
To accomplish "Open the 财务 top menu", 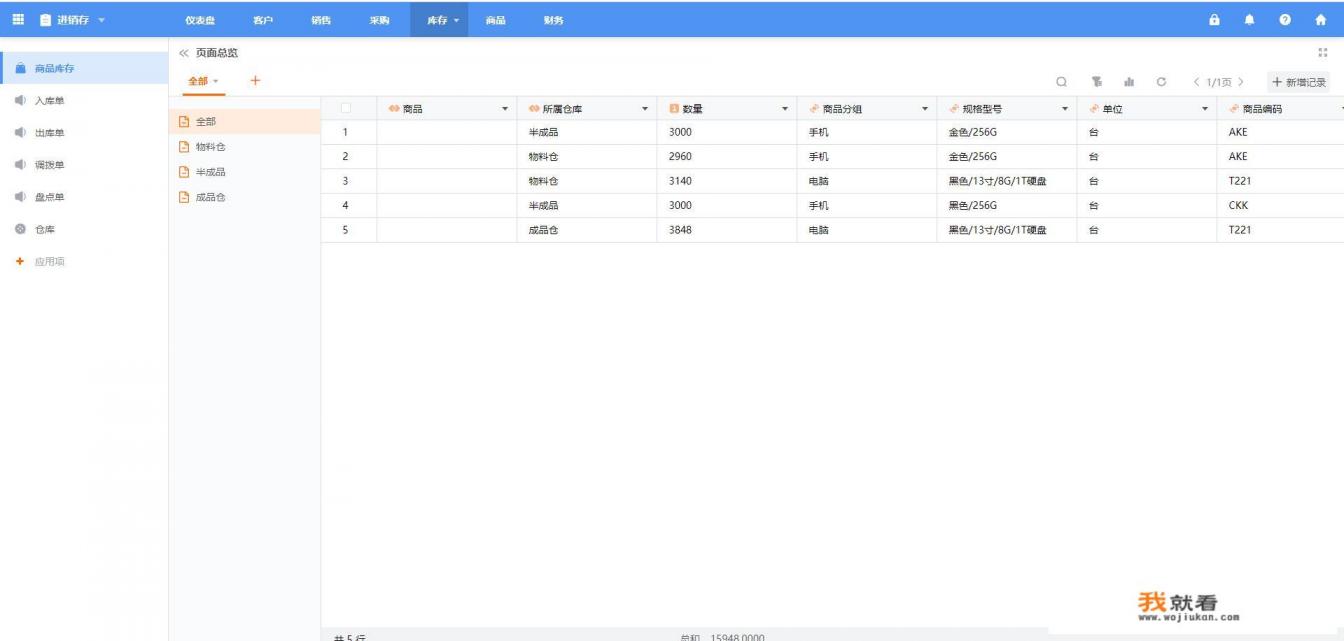I will (x=553, y=20).
